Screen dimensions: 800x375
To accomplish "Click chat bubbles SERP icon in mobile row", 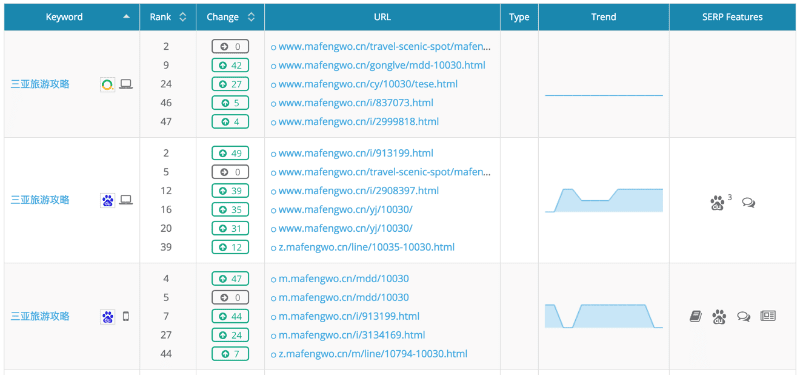I will (x=743, y=317).
